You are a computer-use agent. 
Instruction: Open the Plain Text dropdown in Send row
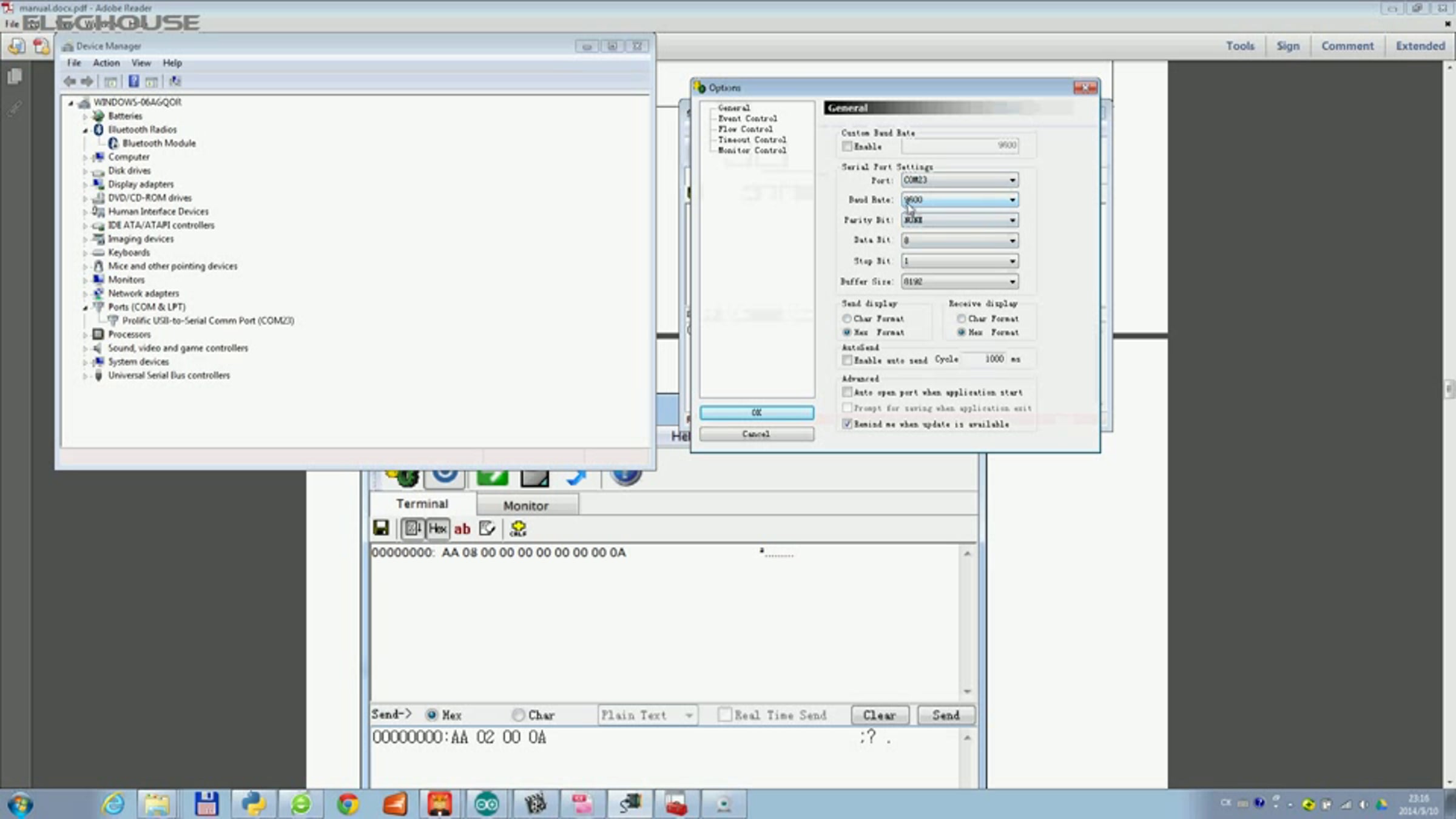647,715
